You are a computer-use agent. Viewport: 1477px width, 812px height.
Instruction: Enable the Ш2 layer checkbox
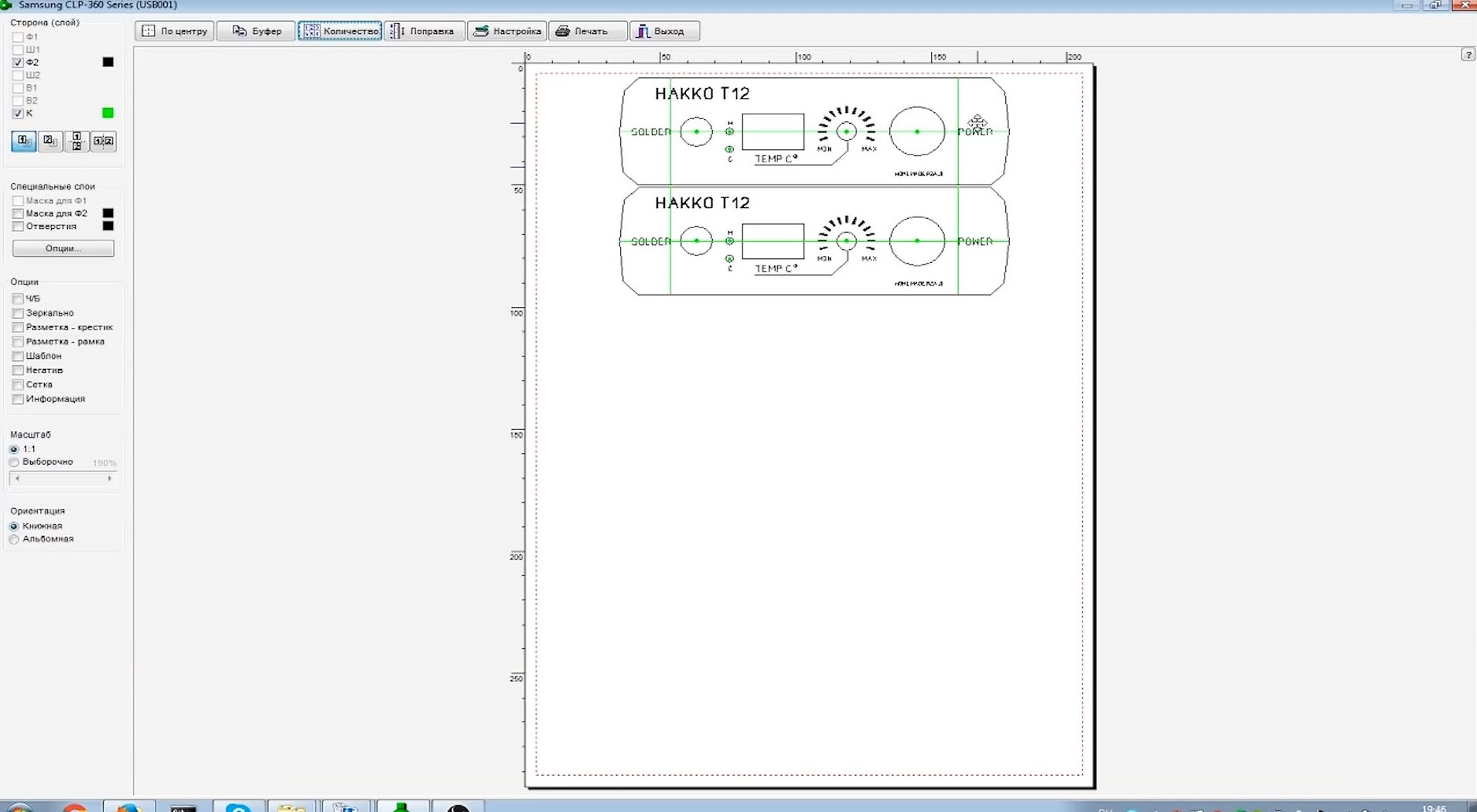(18, 75)
